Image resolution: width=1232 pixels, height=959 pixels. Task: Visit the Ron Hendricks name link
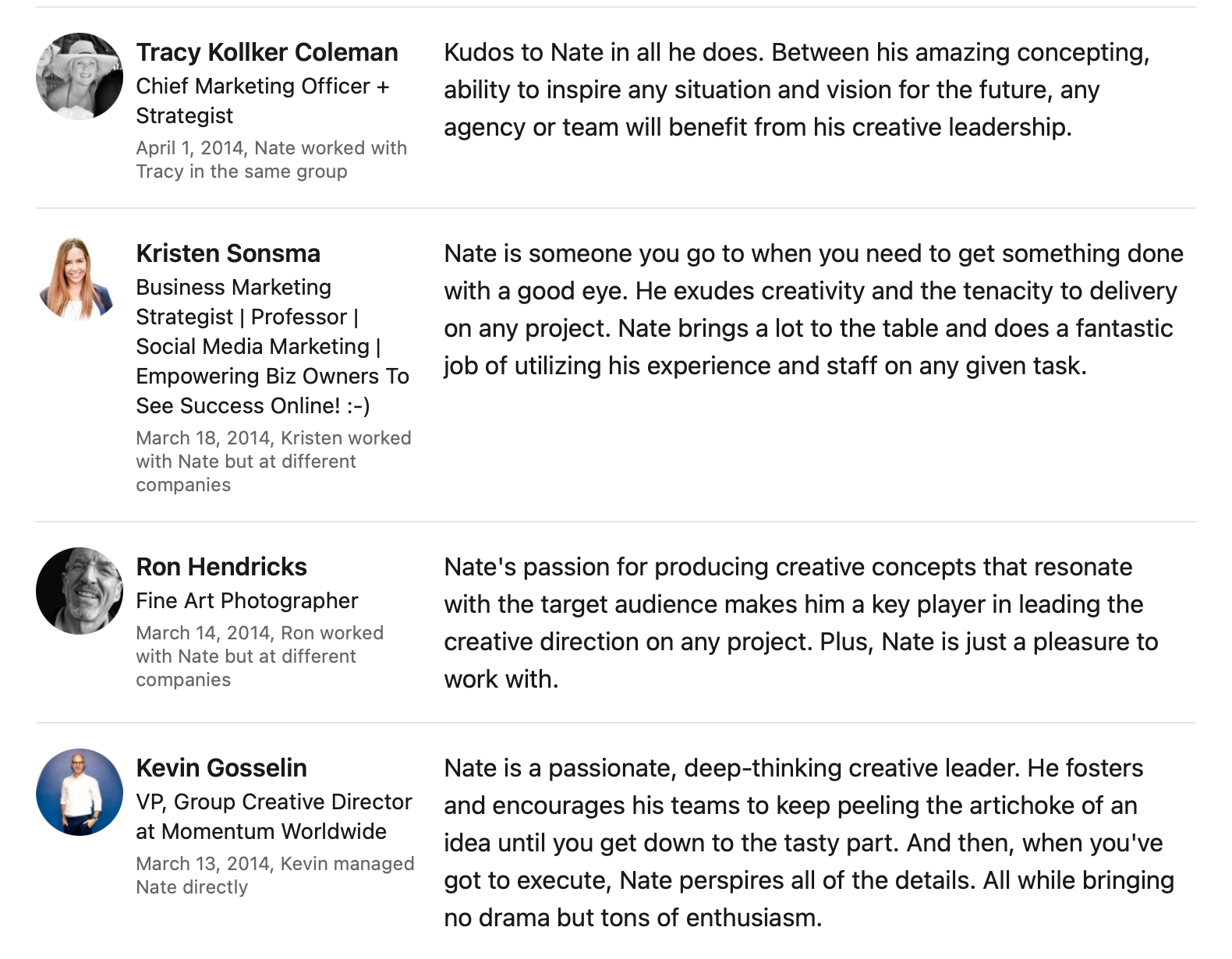[221, 567]
